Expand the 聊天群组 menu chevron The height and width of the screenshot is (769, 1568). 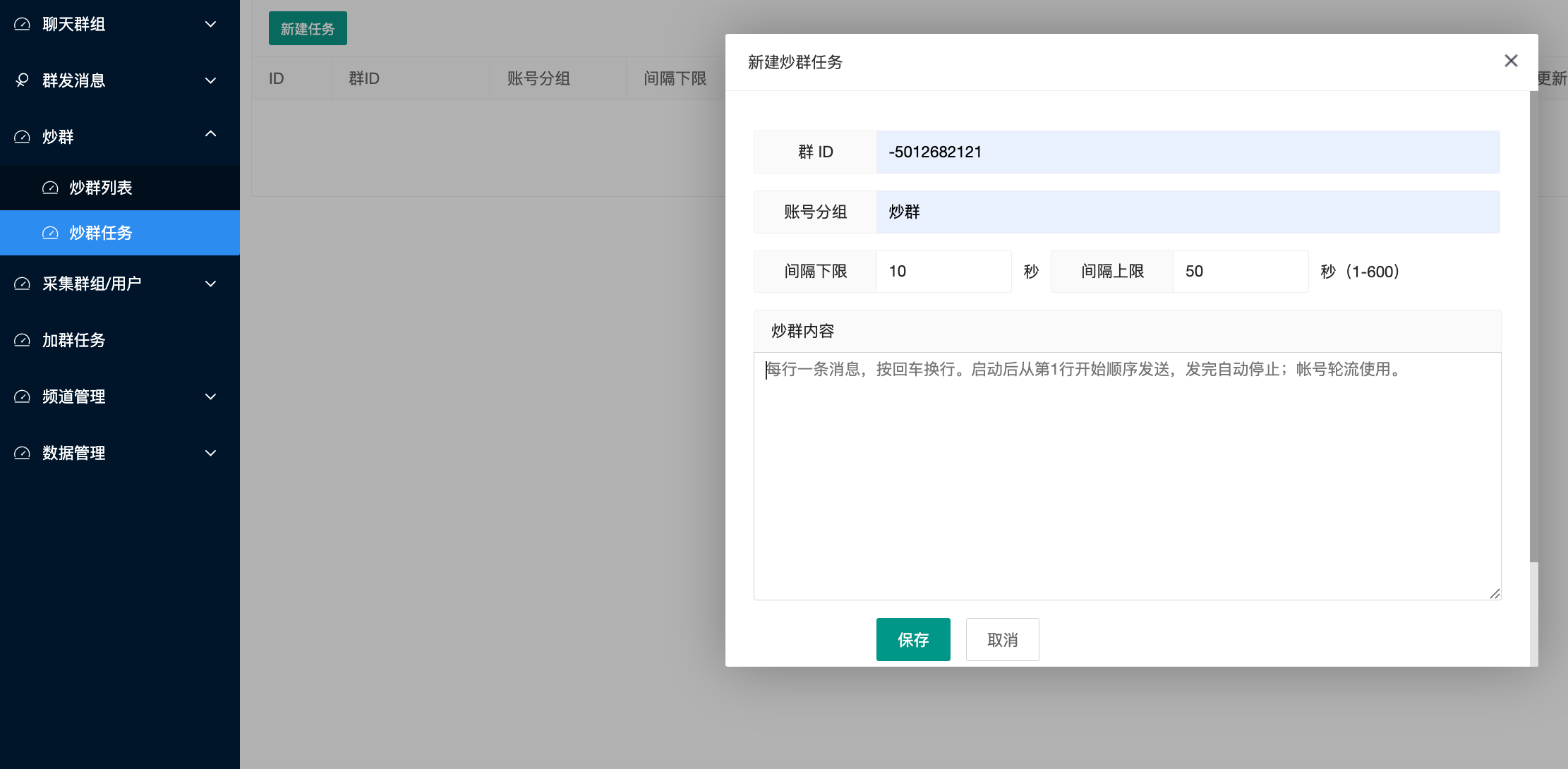click(x=210, y=24)
